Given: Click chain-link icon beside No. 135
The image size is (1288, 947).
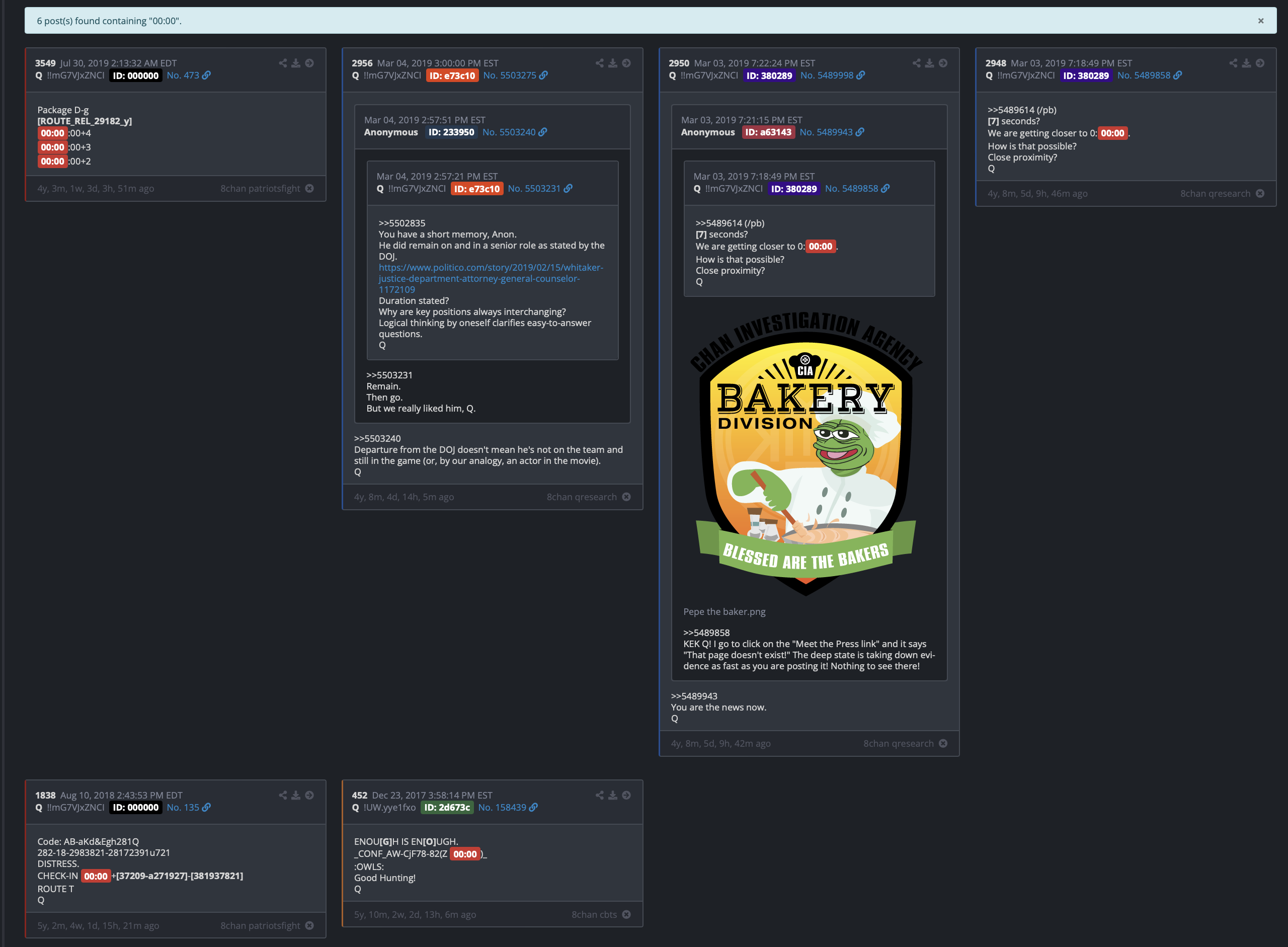Looking at the screenshot, I should [206, 807].
